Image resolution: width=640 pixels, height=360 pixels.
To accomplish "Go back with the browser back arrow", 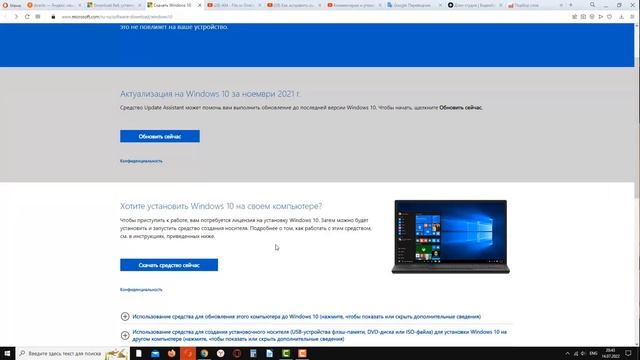I will [x=5, y=17].
